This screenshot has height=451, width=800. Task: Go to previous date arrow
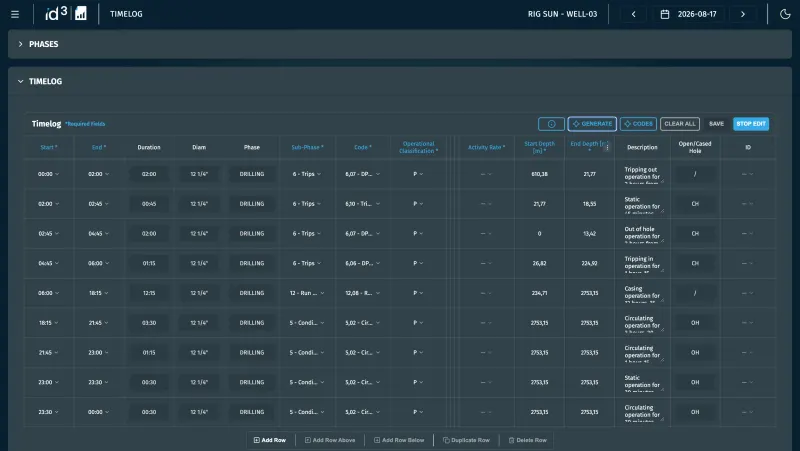pyautogui.click(x=634, y=14)
